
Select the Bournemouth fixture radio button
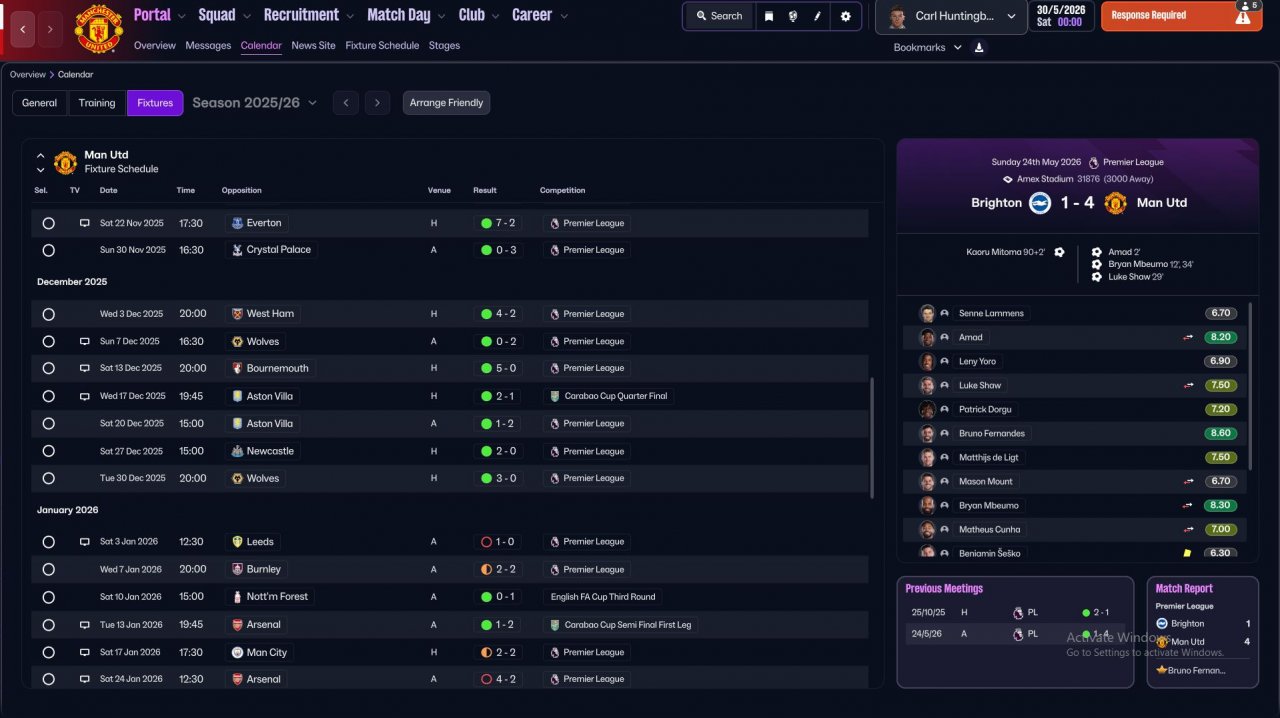[48, 368]
